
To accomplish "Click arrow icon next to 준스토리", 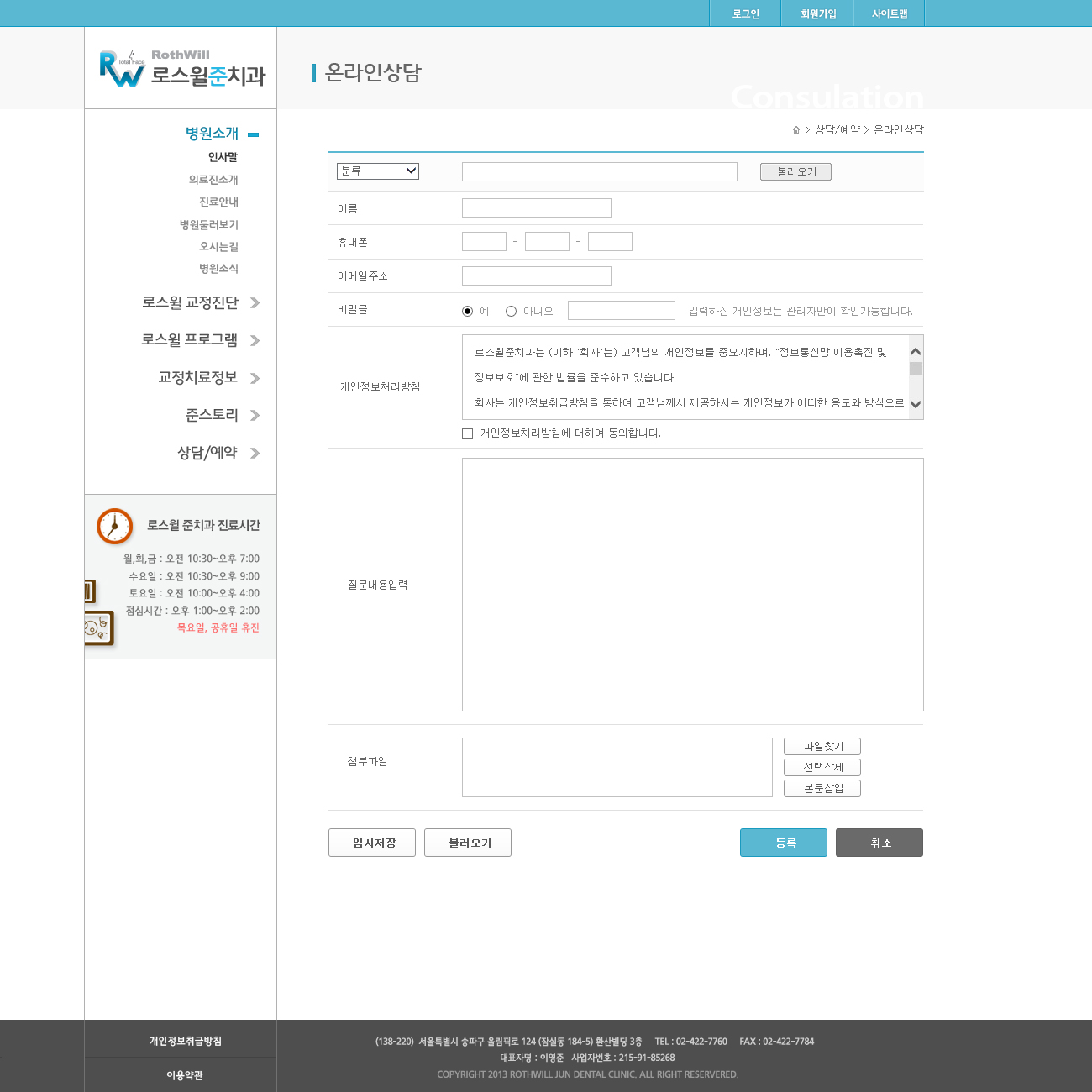I will pyautogui.click(x=255, y=416).
